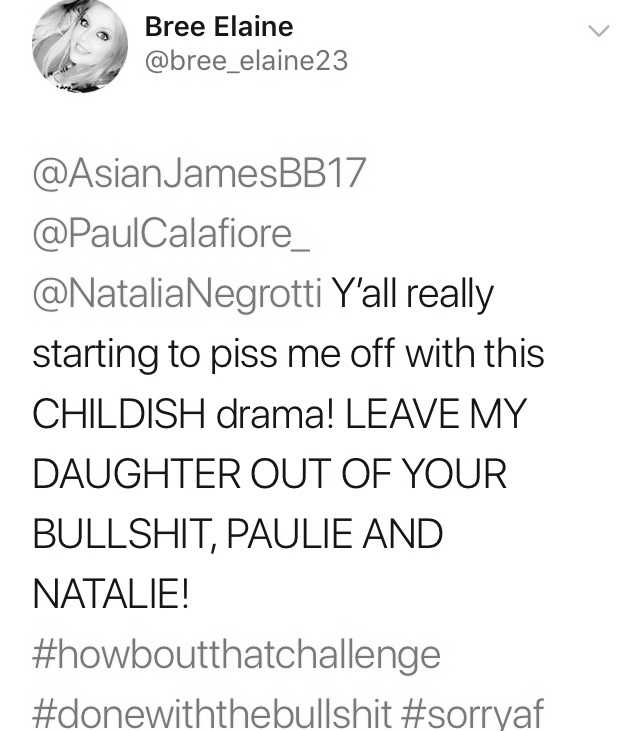
Task: Open the #howboutthatchallenge hashtag
Action: pos(236,655)
